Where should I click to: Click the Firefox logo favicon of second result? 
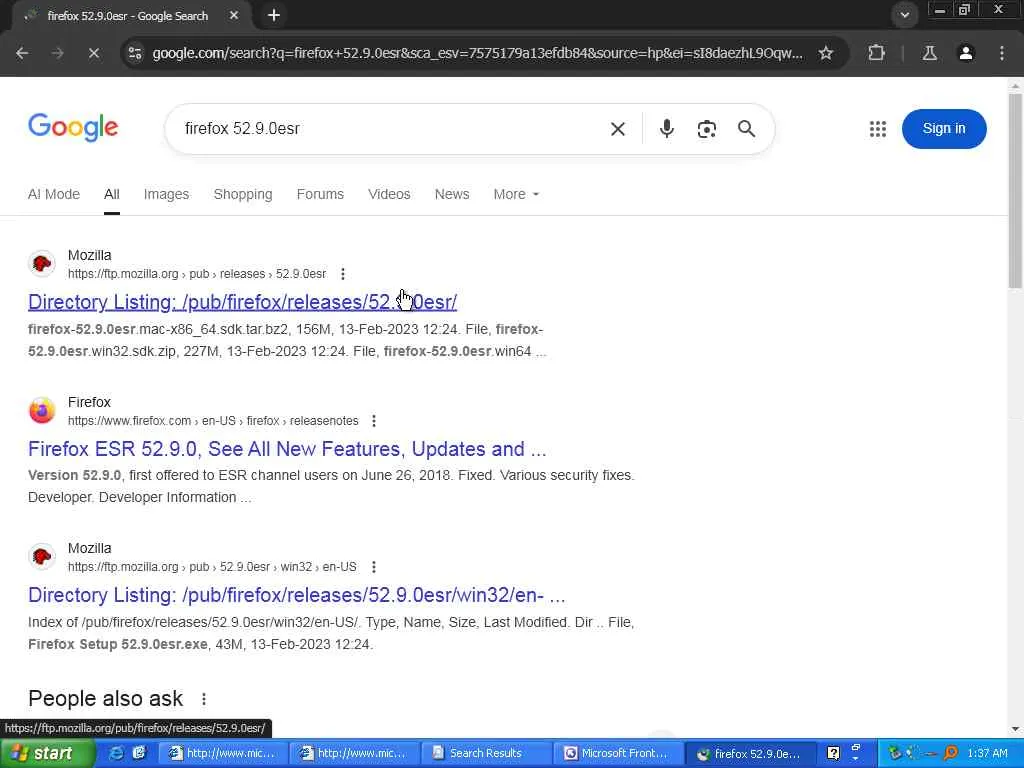coord(42,411)
